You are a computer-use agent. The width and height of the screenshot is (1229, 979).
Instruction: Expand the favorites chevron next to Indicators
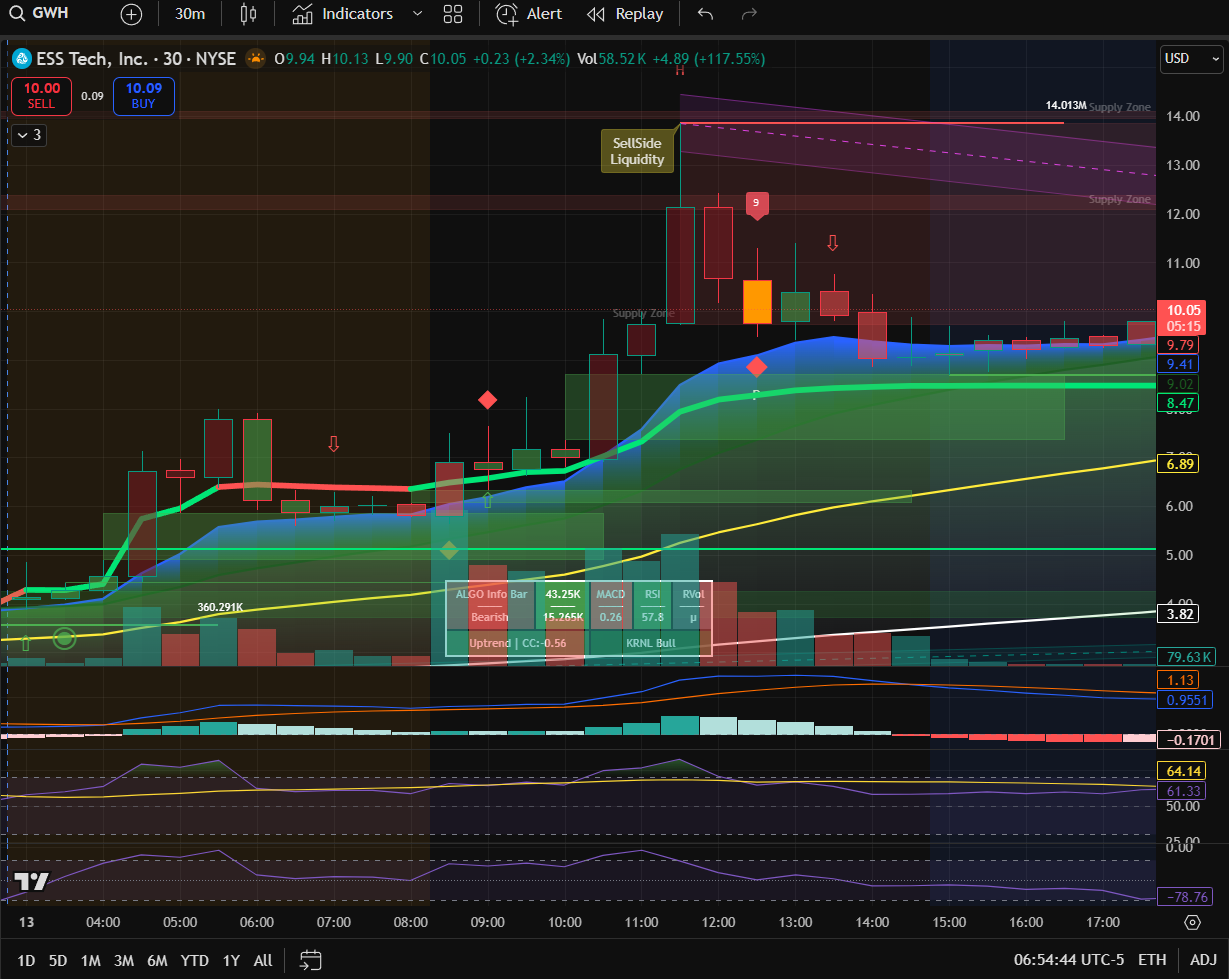pyautogui.click(x=418, y=14)
